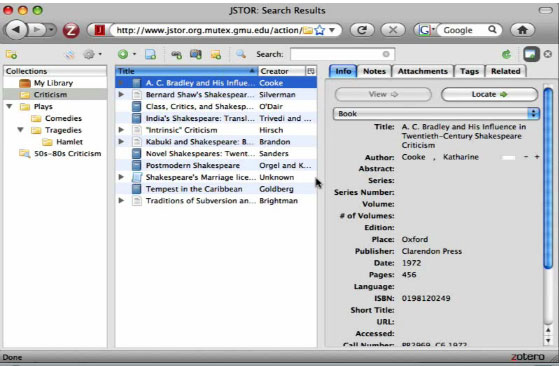Screen dimensions: 559x366
Task: Select the Hamlet collection folder
Action: coord(62,142)
